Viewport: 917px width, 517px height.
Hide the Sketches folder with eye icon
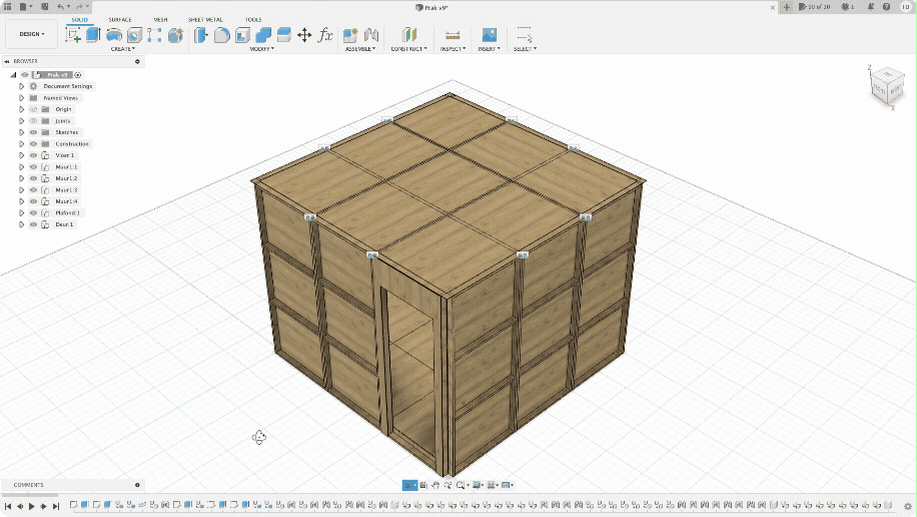tap(33, 132)
